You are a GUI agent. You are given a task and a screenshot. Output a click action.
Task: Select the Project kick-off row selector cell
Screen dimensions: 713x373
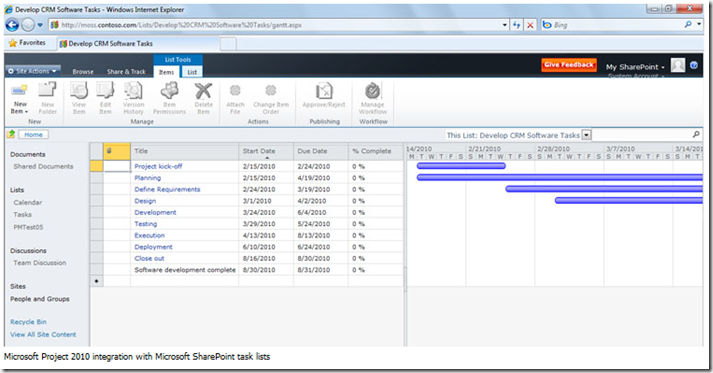tap(96, 166)
